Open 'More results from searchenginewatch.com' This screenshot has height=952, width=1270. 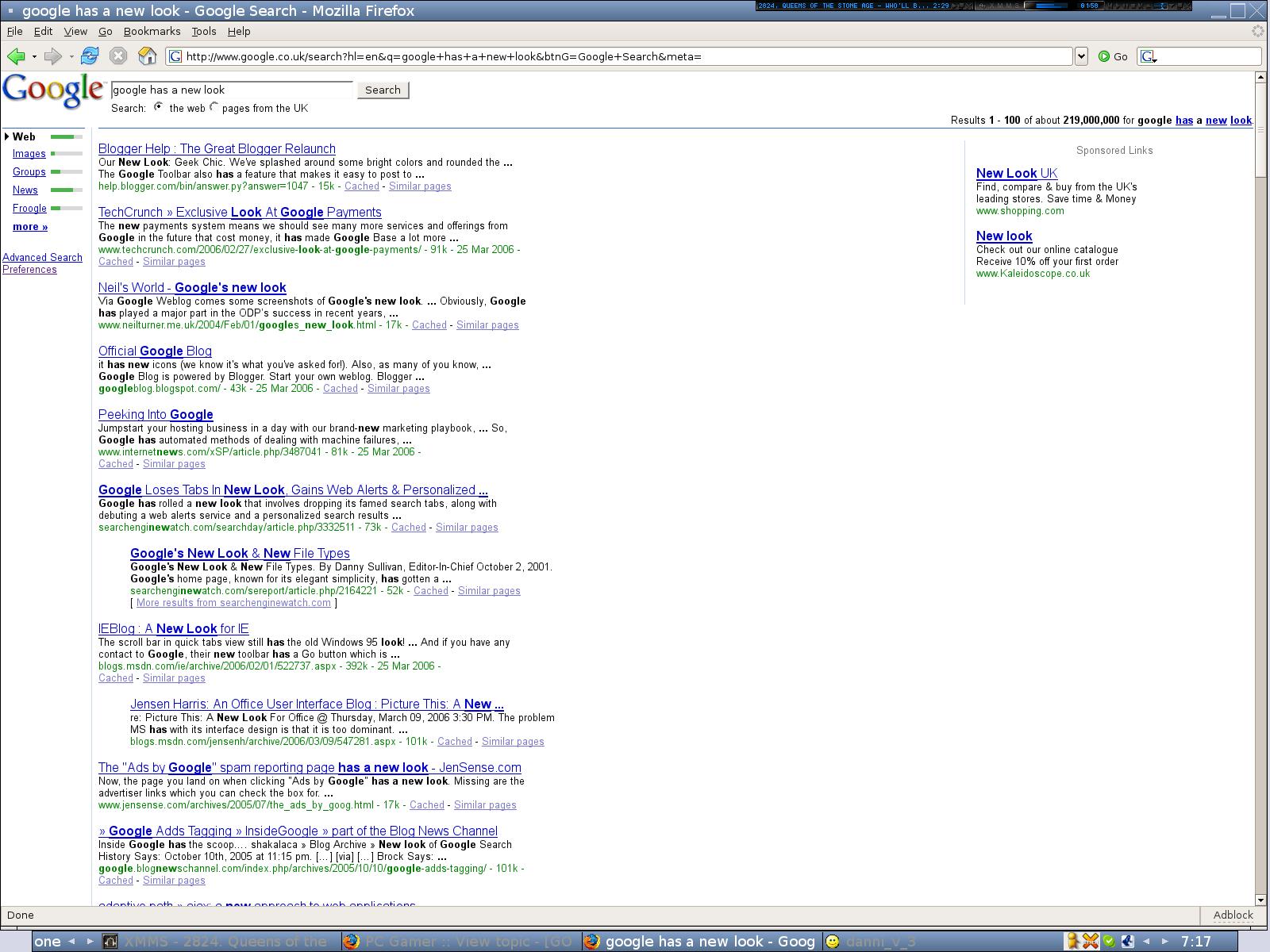pos(233,602)
